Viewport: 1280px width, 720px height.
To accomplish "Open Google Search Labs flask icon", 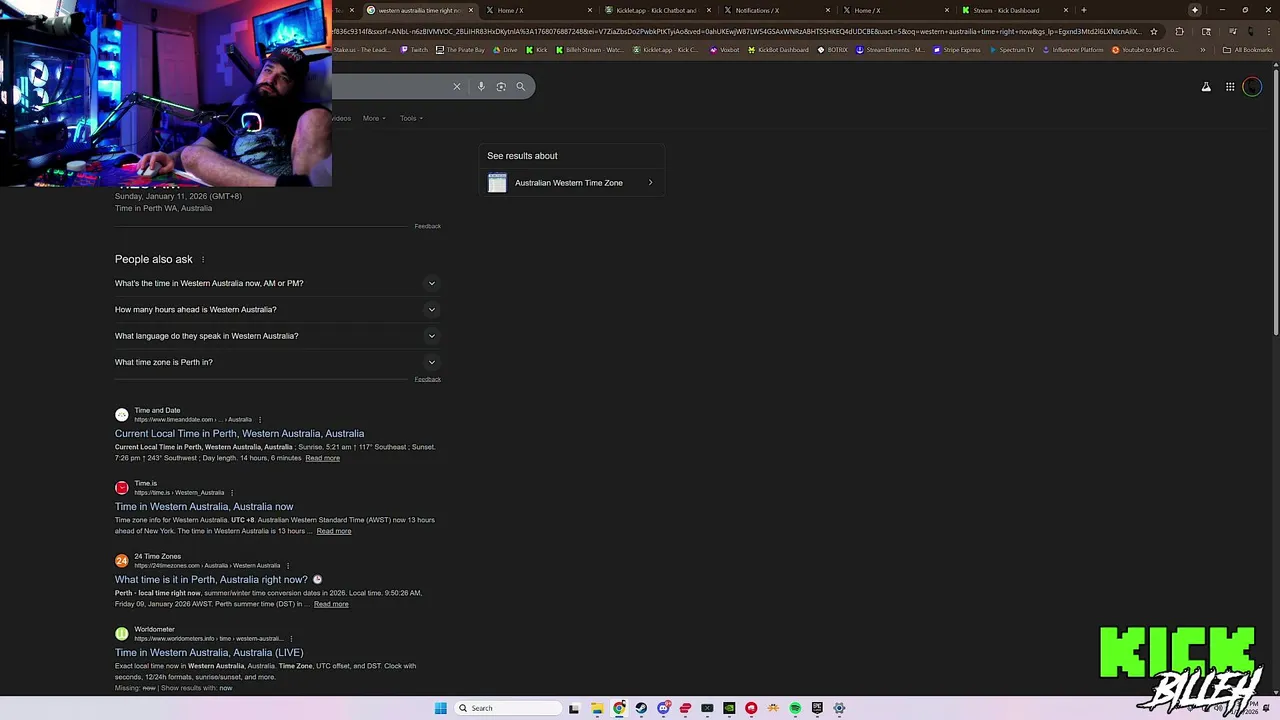I will 1206,87.
